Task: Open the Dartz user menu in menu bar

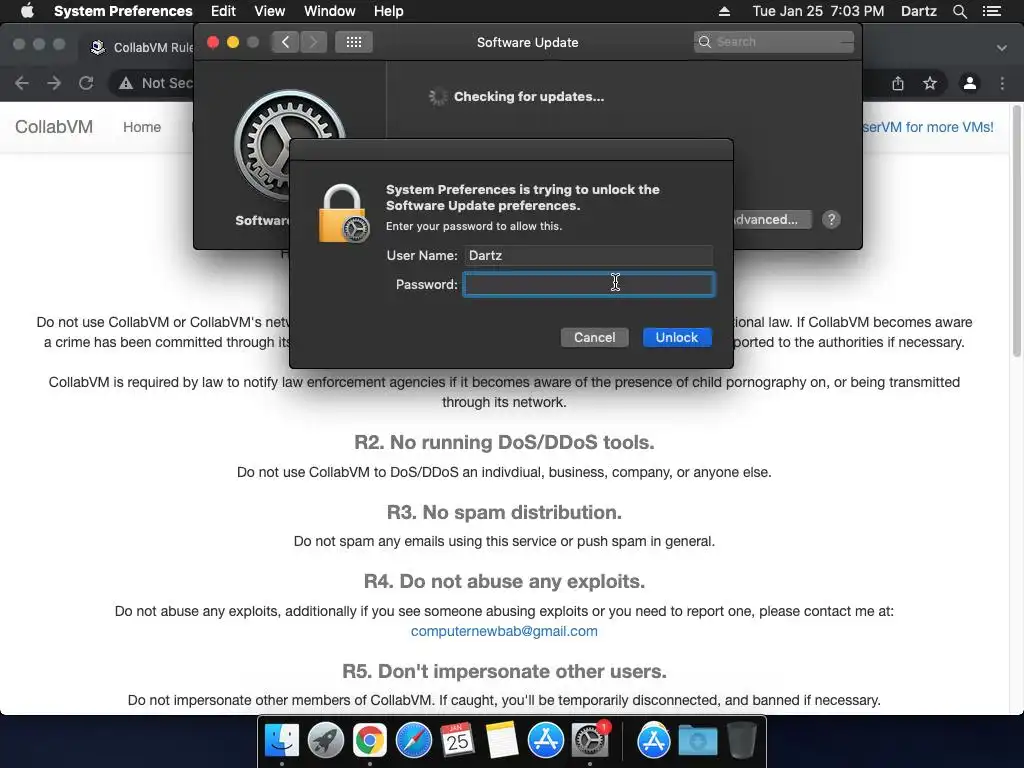Action: click(x=919, y=11)
